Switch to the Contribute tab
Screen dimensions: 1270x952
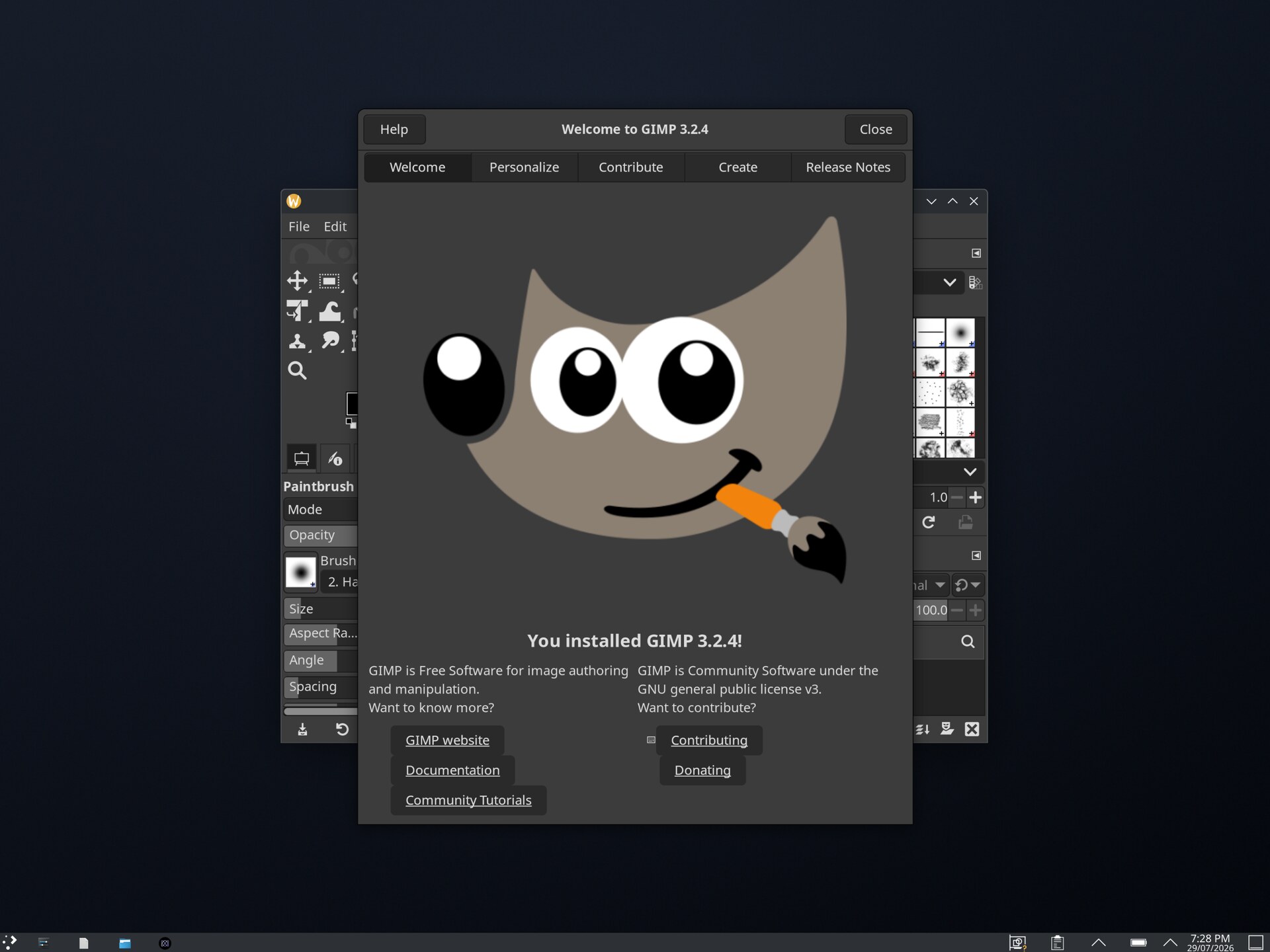631,167
